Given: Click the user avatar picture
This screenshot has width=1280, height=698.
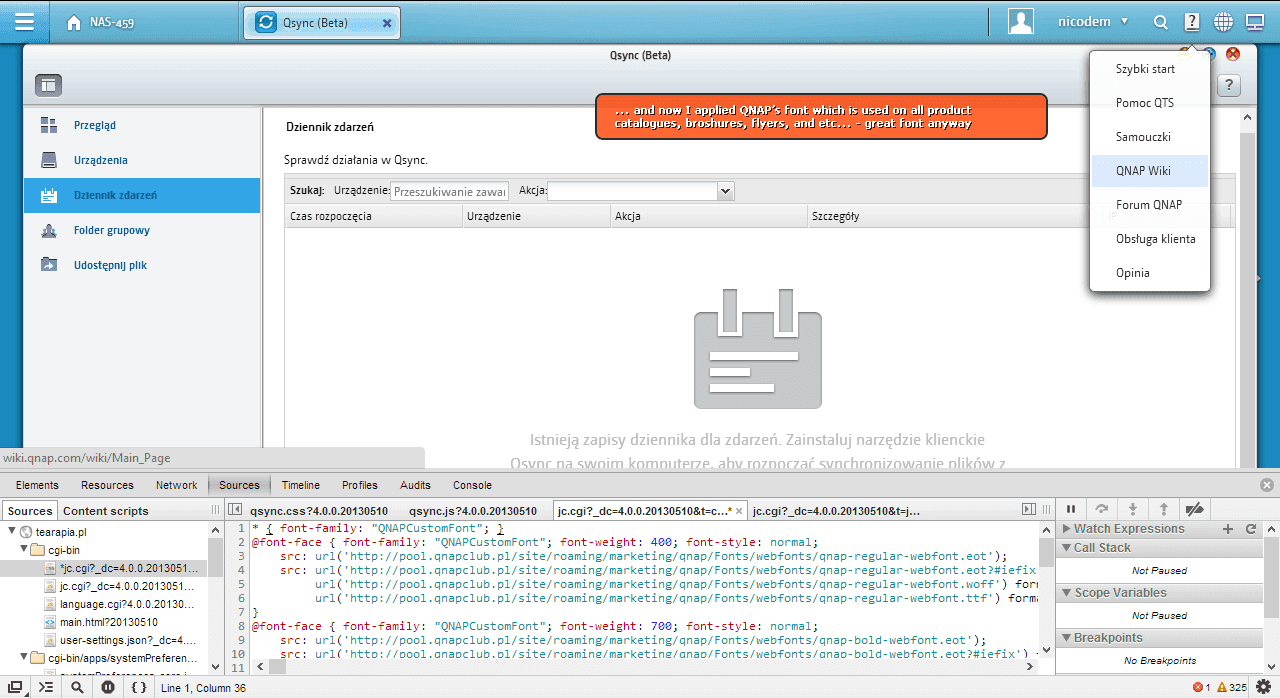Looking at the screenshot, I should (1021, 21).
